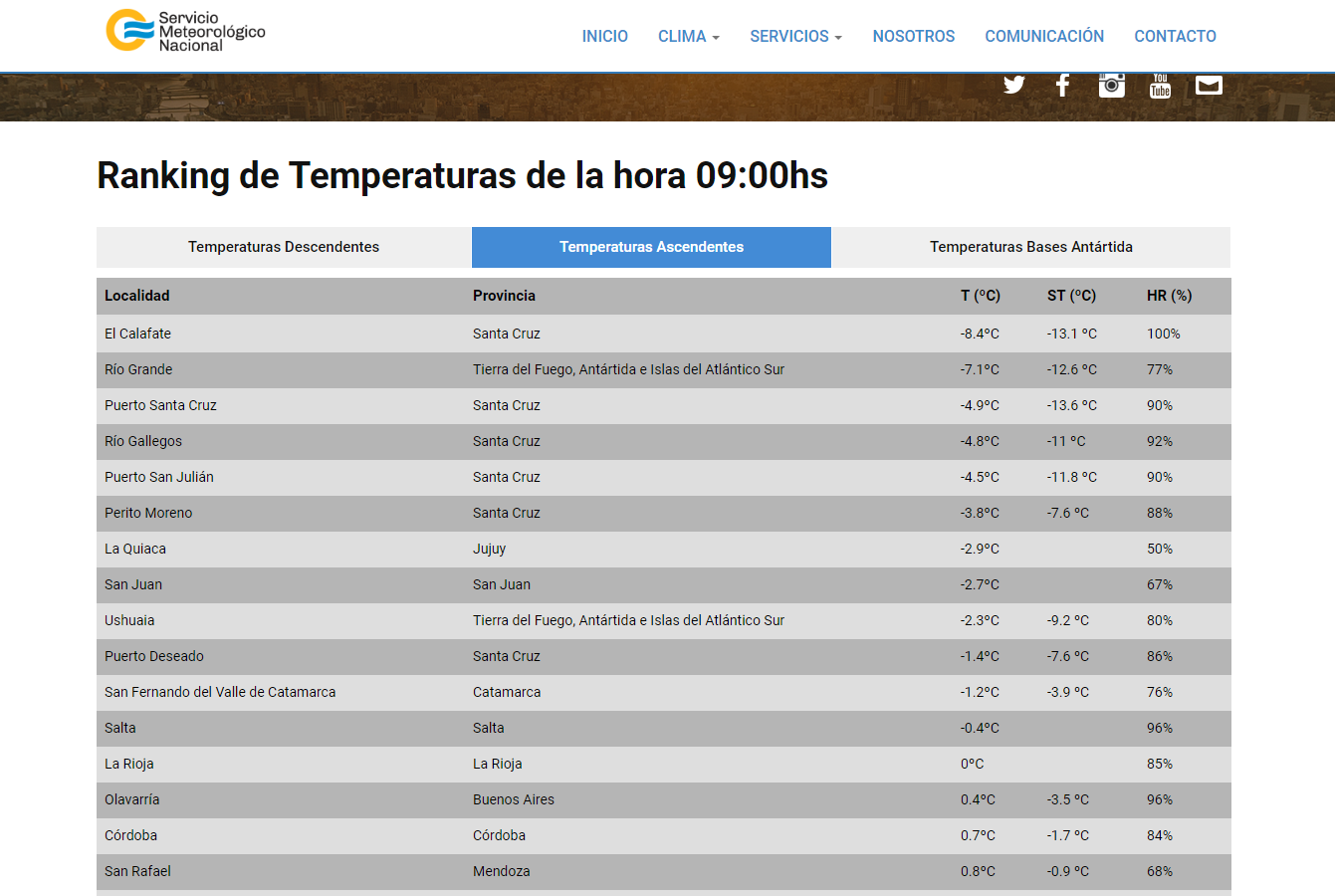Click the HR (%) column header
This screenshot has width=1335, height=896.
[x=1169, y=296]
